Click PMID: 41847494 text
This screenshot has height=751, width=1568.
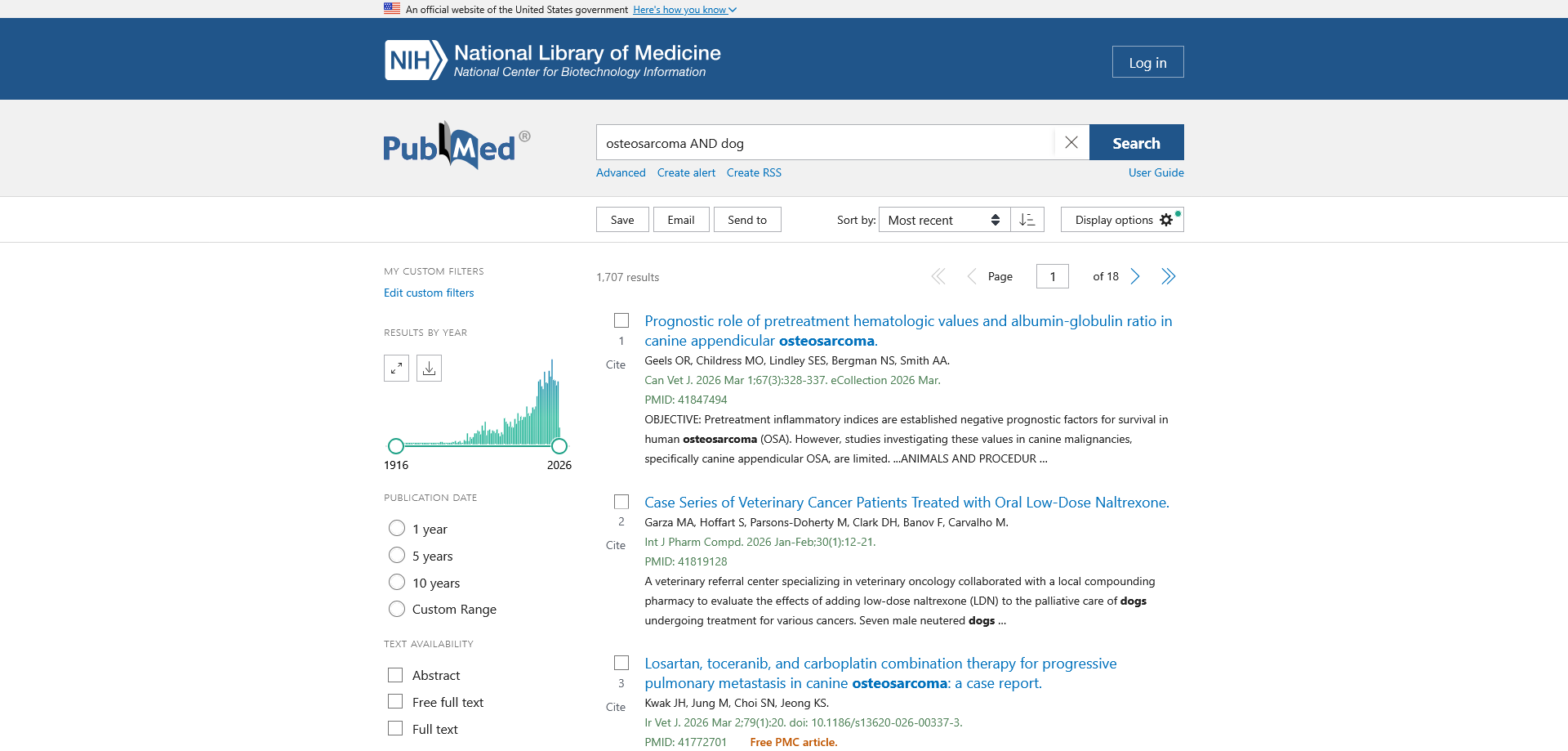point(685,400)
